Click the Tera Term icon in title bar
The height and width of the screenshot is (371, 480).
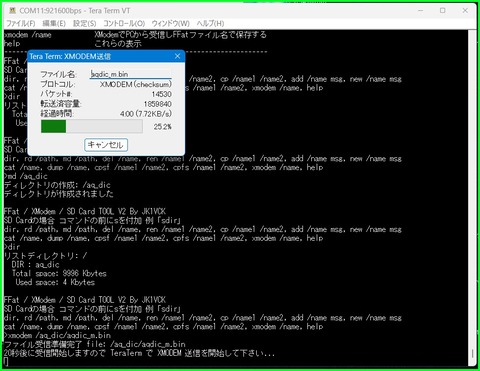12,10
